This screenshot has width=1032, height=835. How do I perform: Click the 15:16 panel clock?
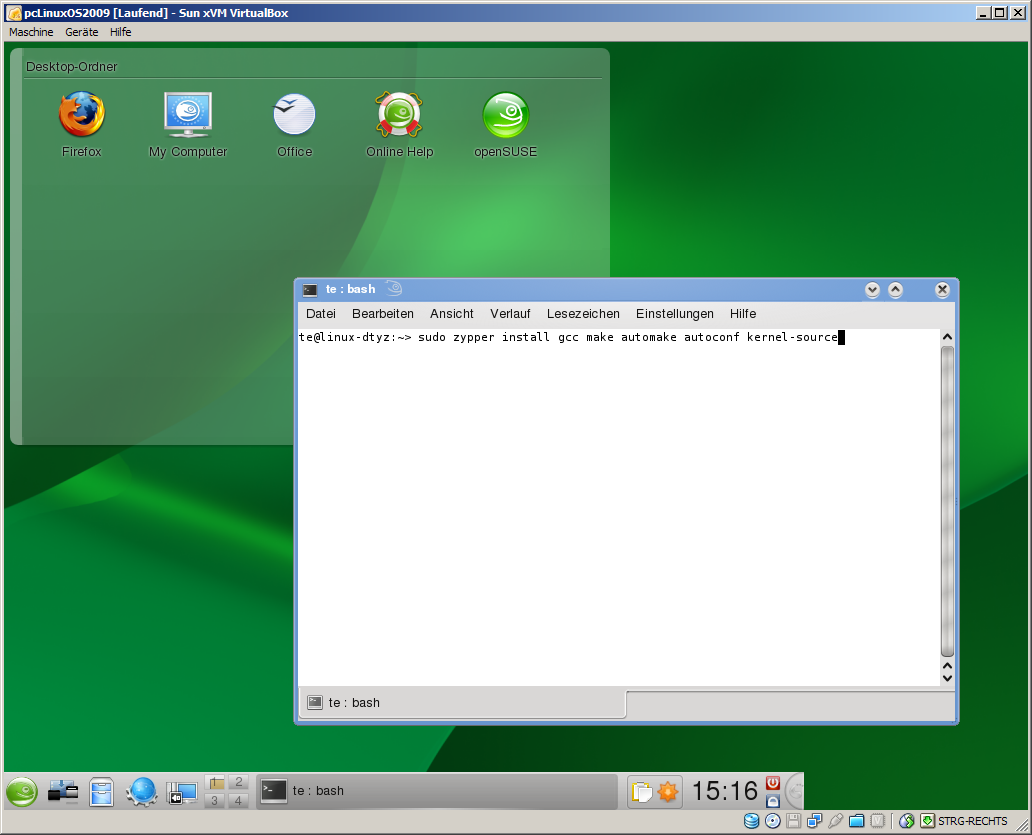725,791
